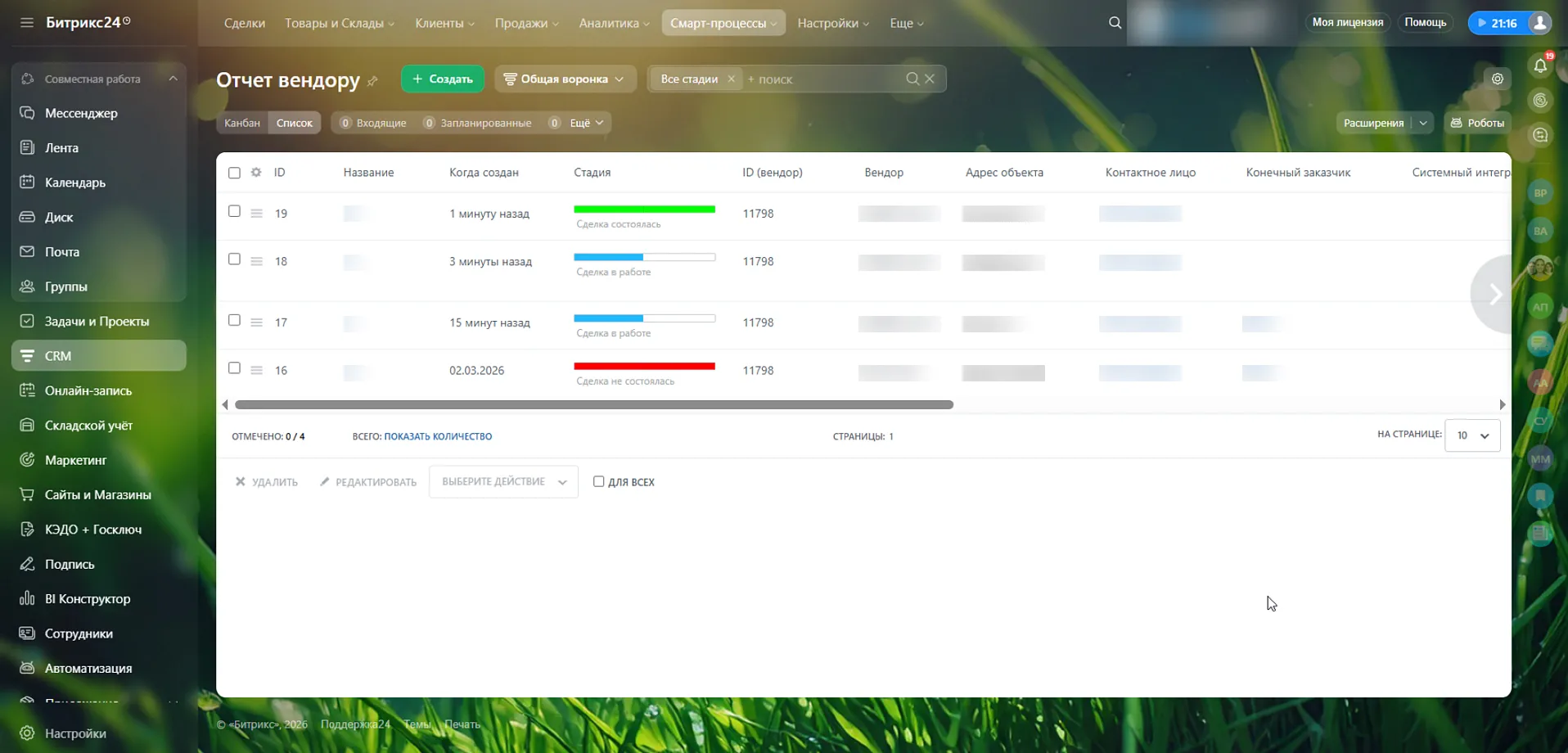Open the Аналитика menu
The image size is (1568, 753).
click(613, 23)
